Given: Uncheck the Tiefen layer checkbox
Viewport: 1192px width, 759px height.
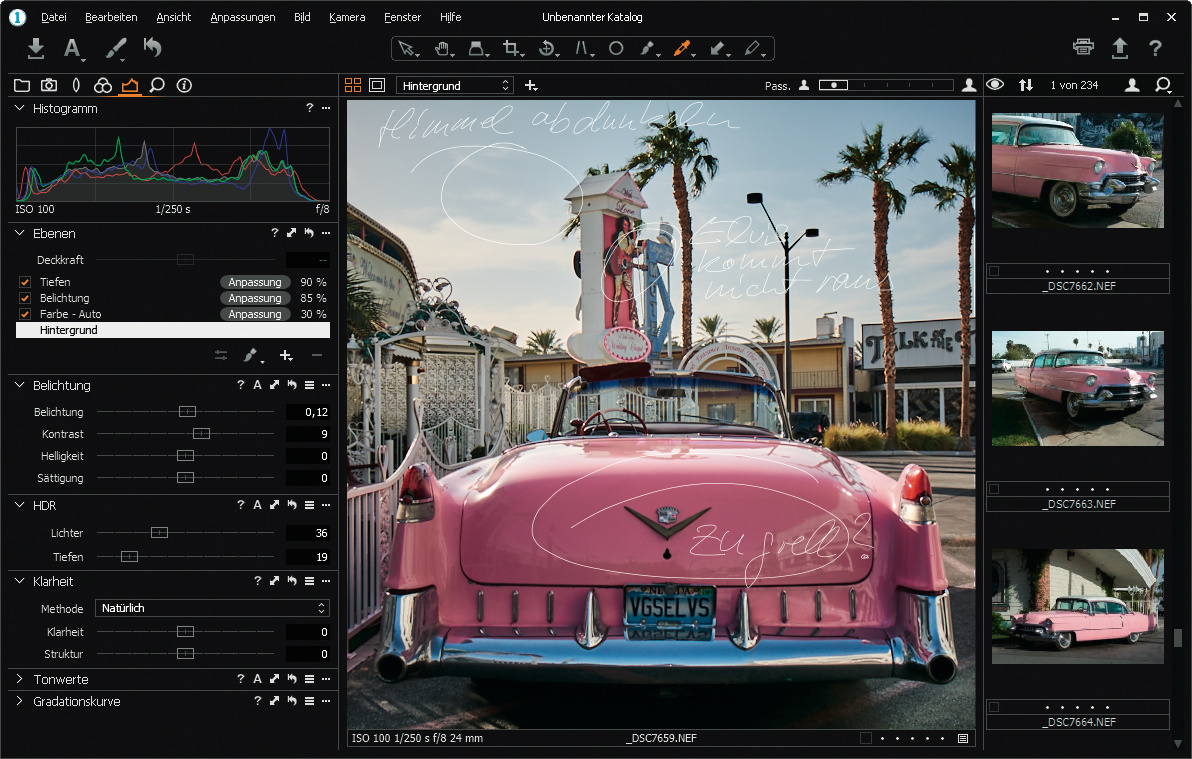Looking at the screenshot, I should [x=25, y=282].
